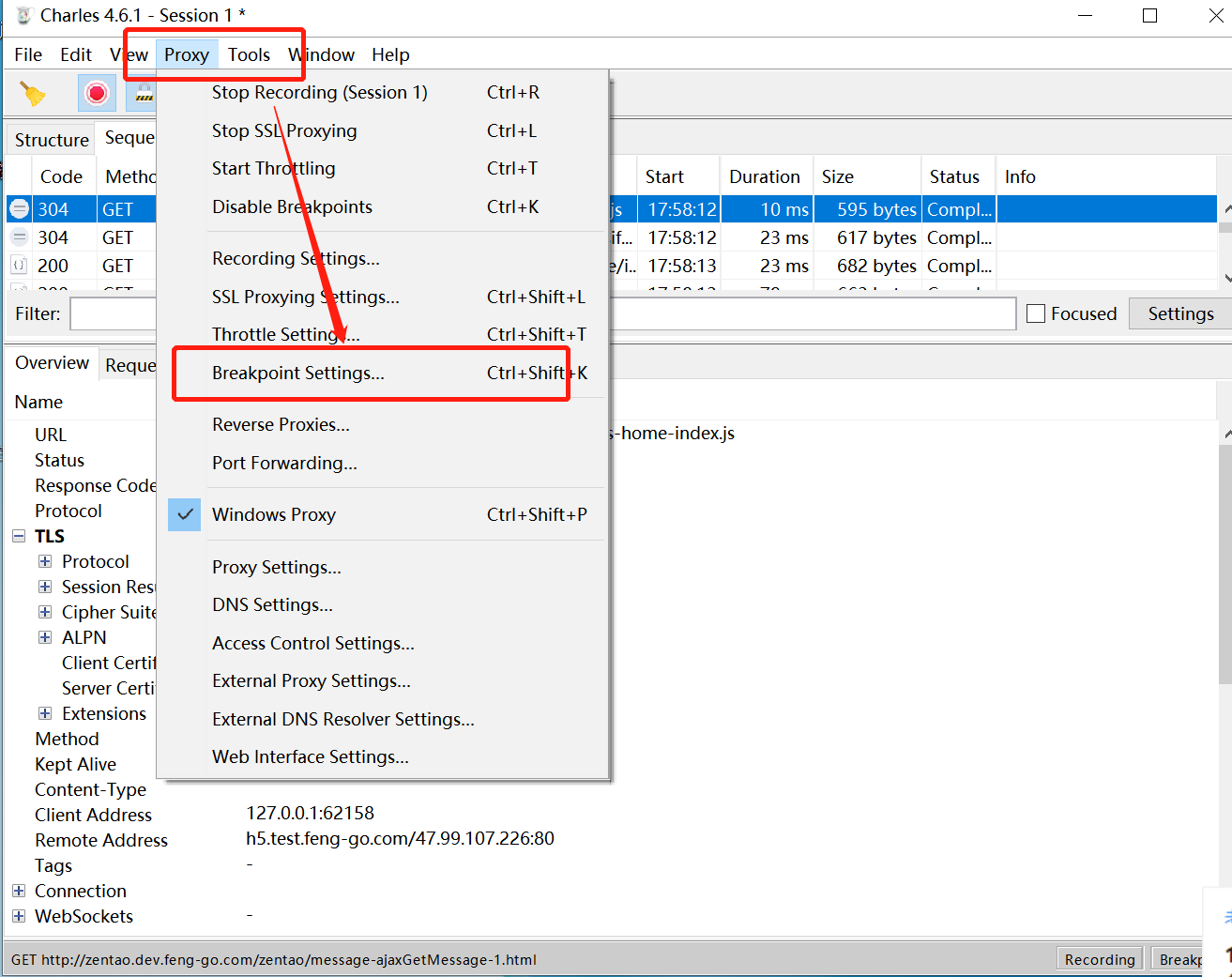Click the icon of the 200 GET row
Screen dimensions: 1232x977
(19, 265)
